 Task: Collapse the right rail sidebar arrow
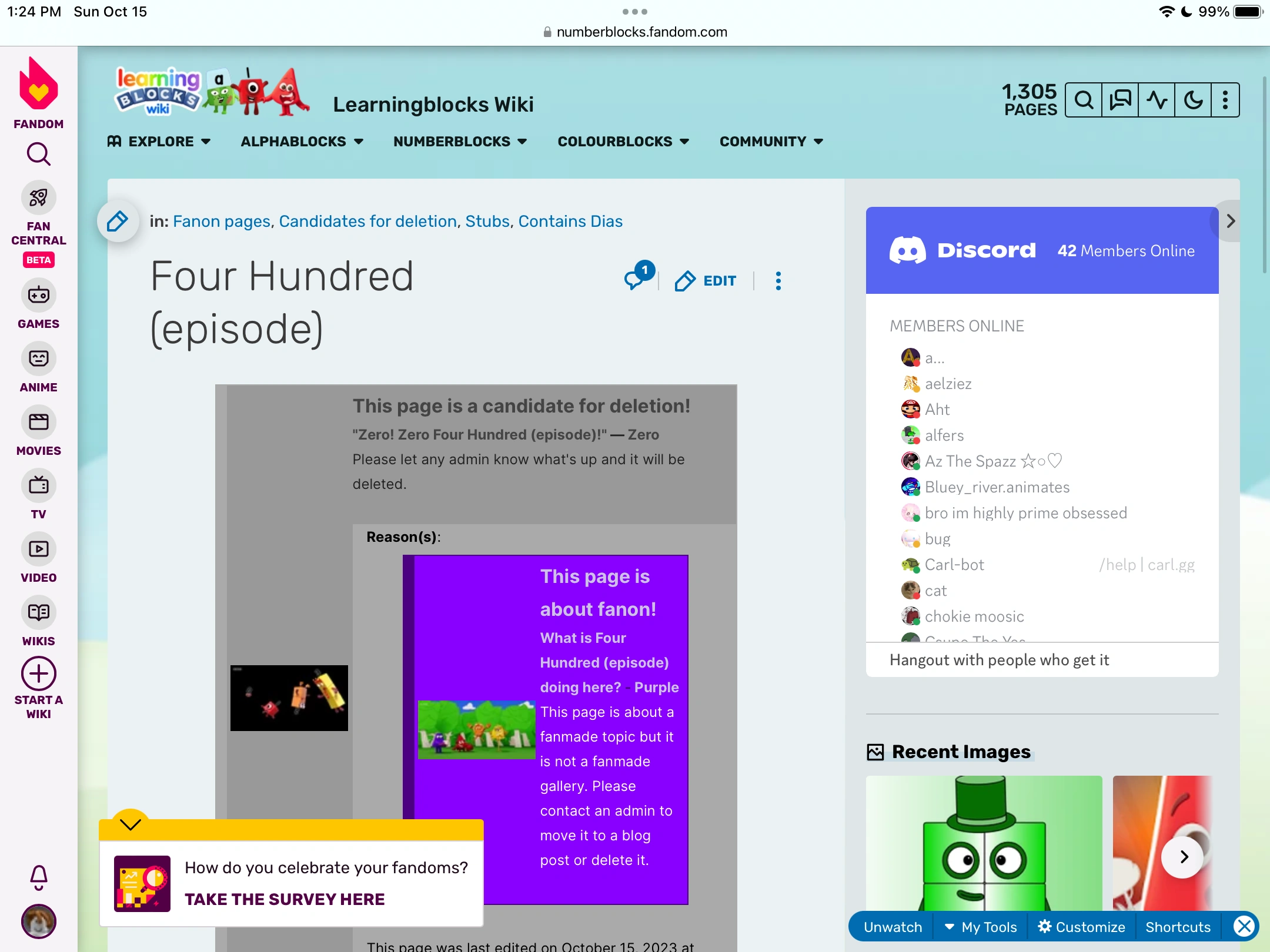tap(1230, 221)
